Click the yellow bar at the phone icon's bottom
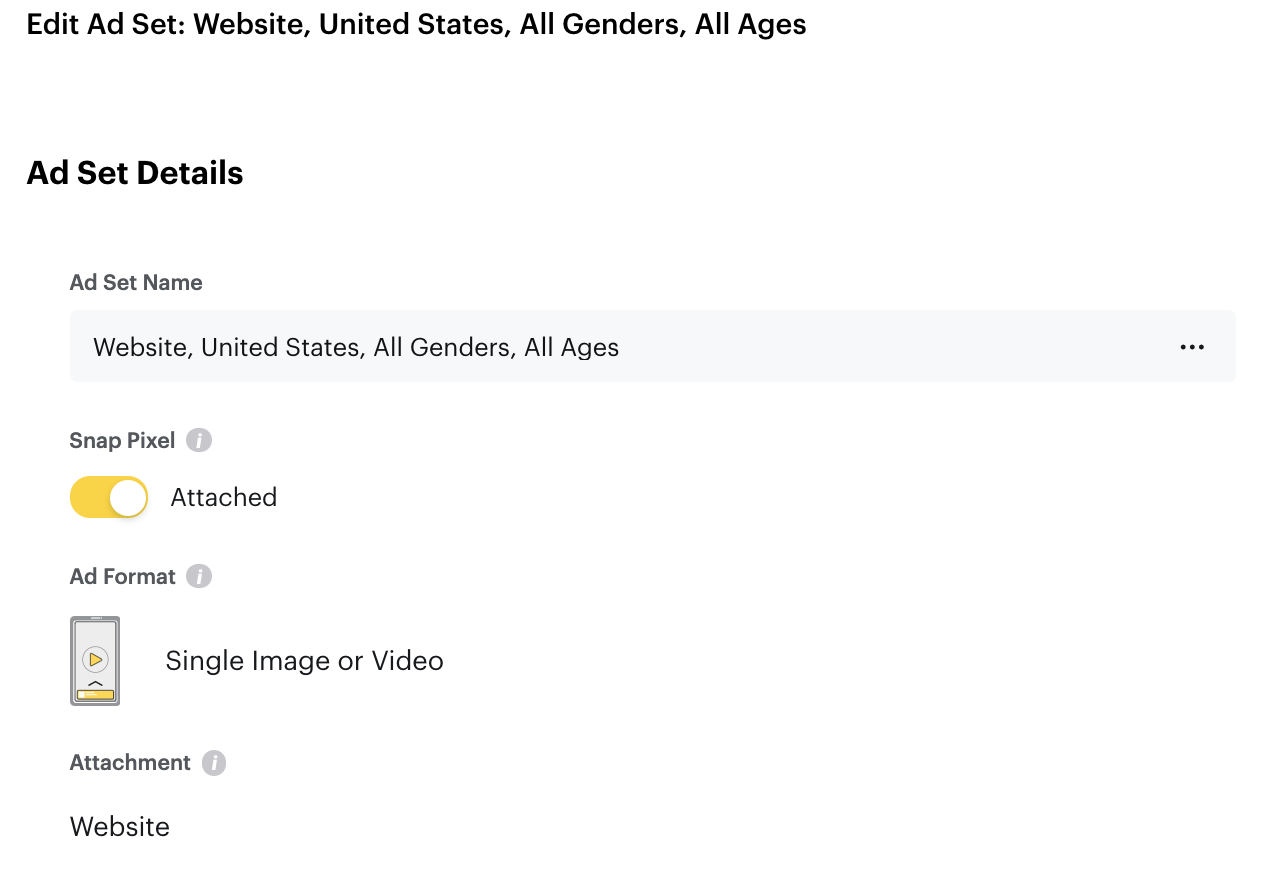 tap(95, 694)
